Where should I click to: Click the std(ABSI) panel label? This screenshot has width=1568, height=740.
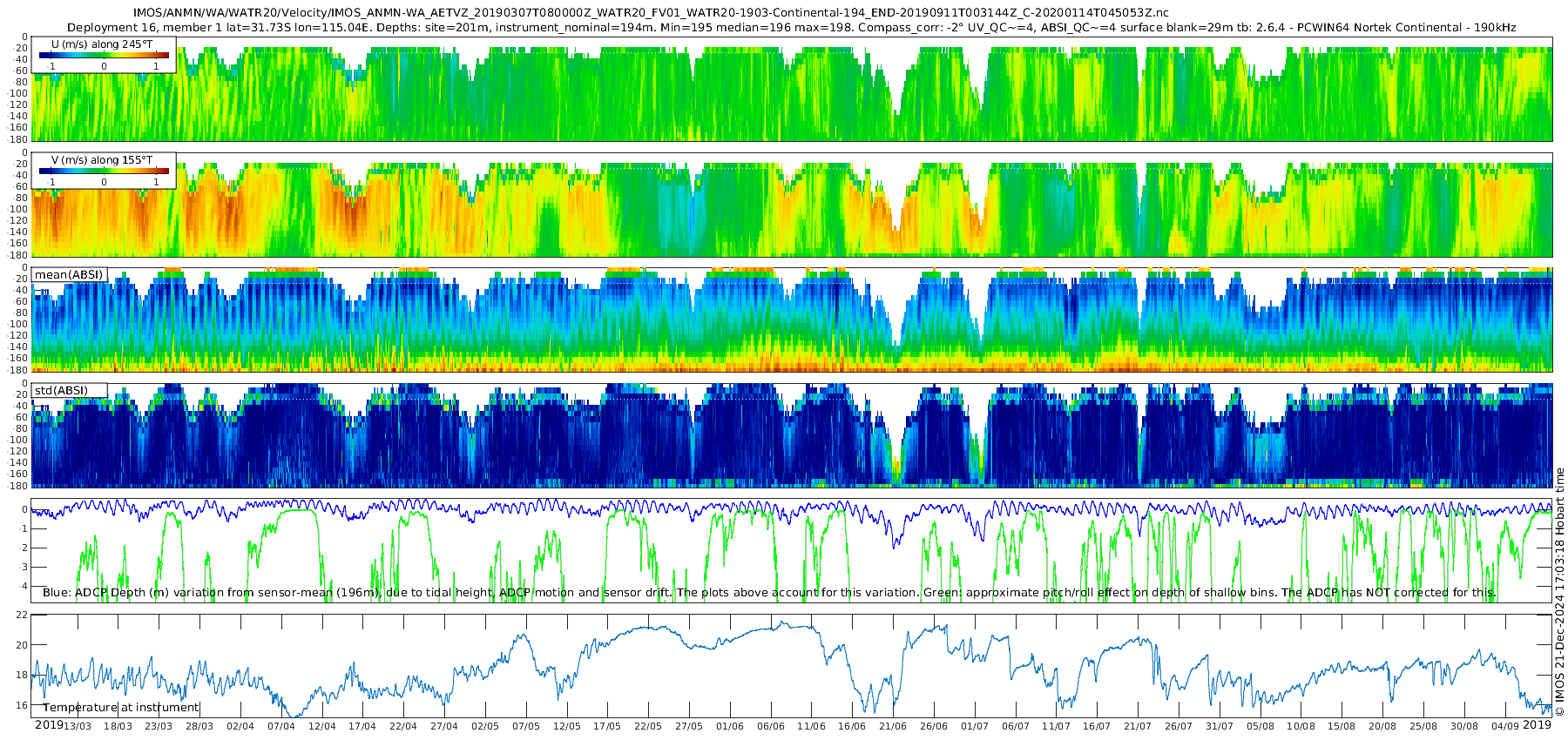coord(61,390)
